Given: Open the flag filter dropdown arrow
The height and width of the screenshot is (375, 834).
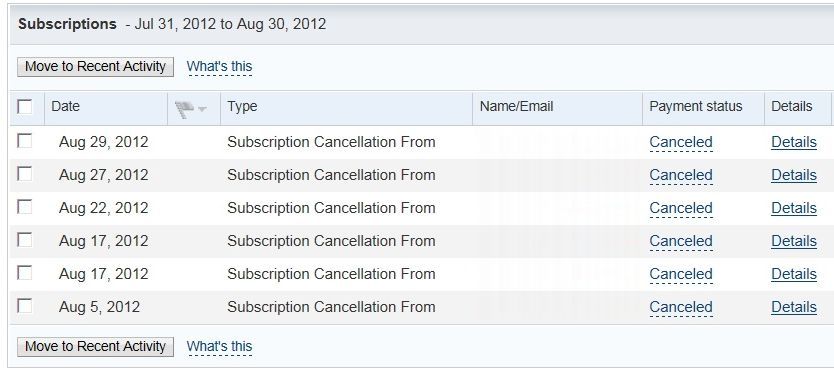Looking at the screenshot, I should [202, 110].
